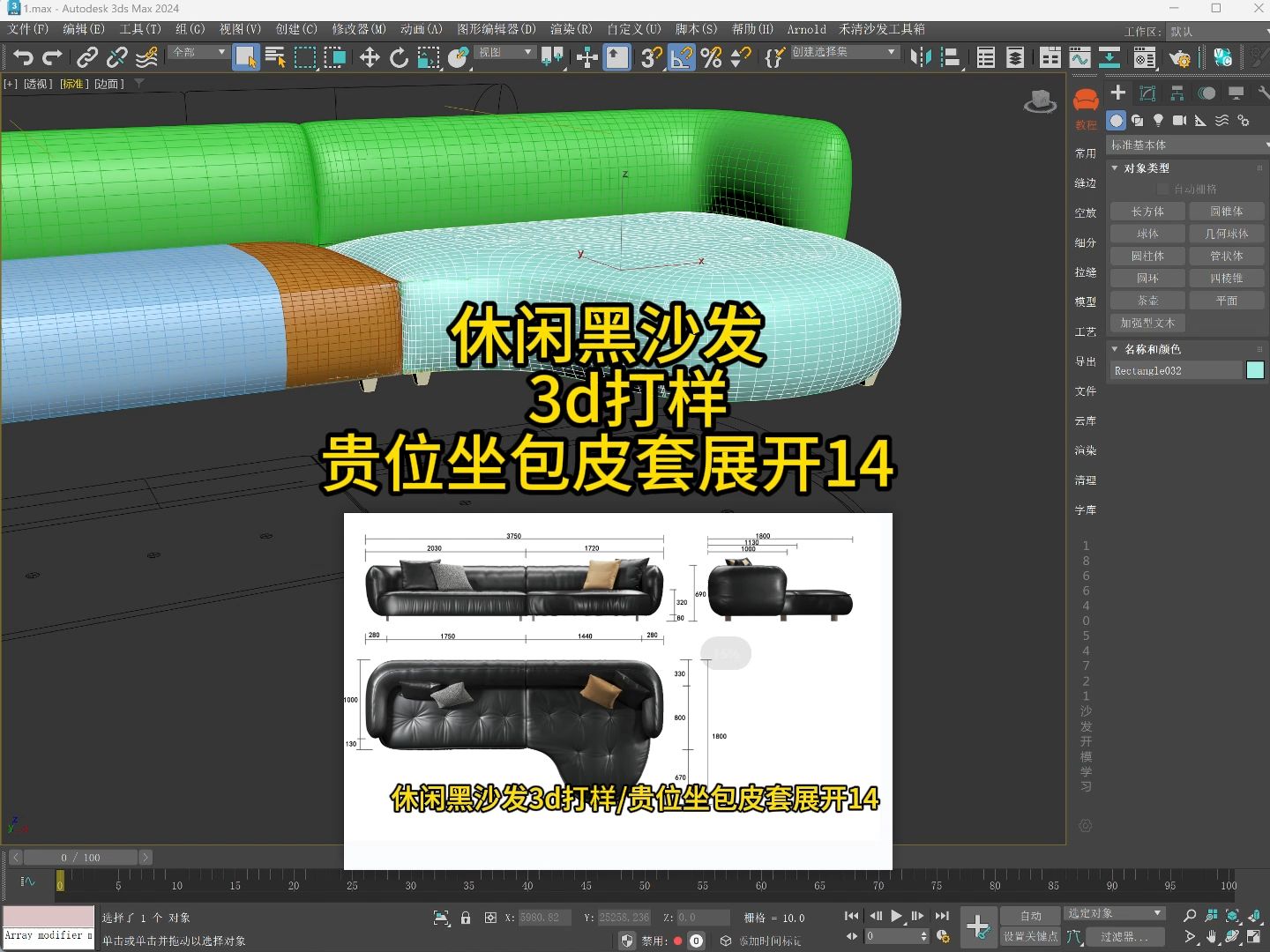Viewport: 1270px width, 952px height.
Task: Open the Arnold menu
Action: (x=807, y=29)
